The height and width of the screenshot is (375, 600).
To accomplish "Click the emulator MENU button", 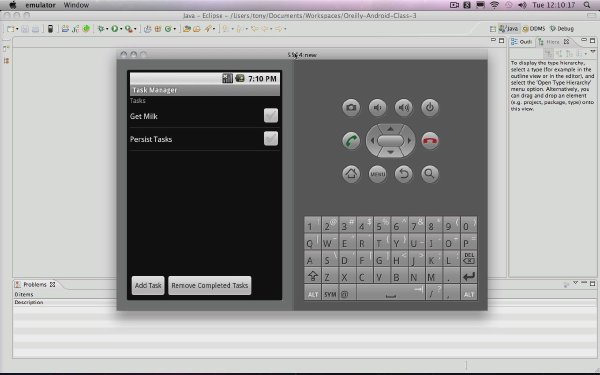I will [x=377, y=174].
